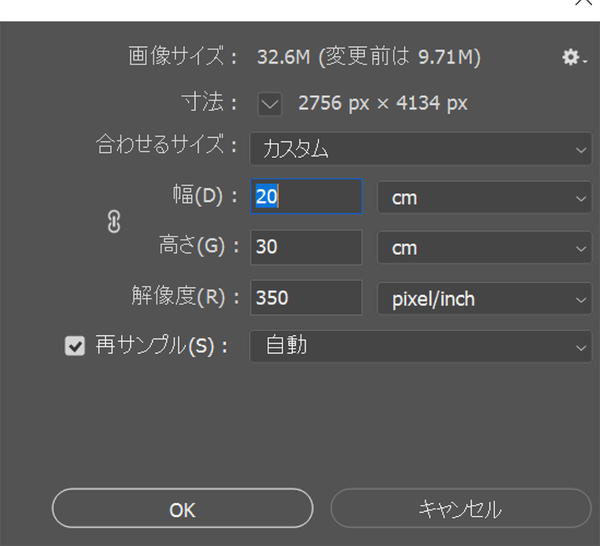Click the 幅 width value field
Image resolution: width=600 pixels, height=546 pixels.
click(306, 197)
